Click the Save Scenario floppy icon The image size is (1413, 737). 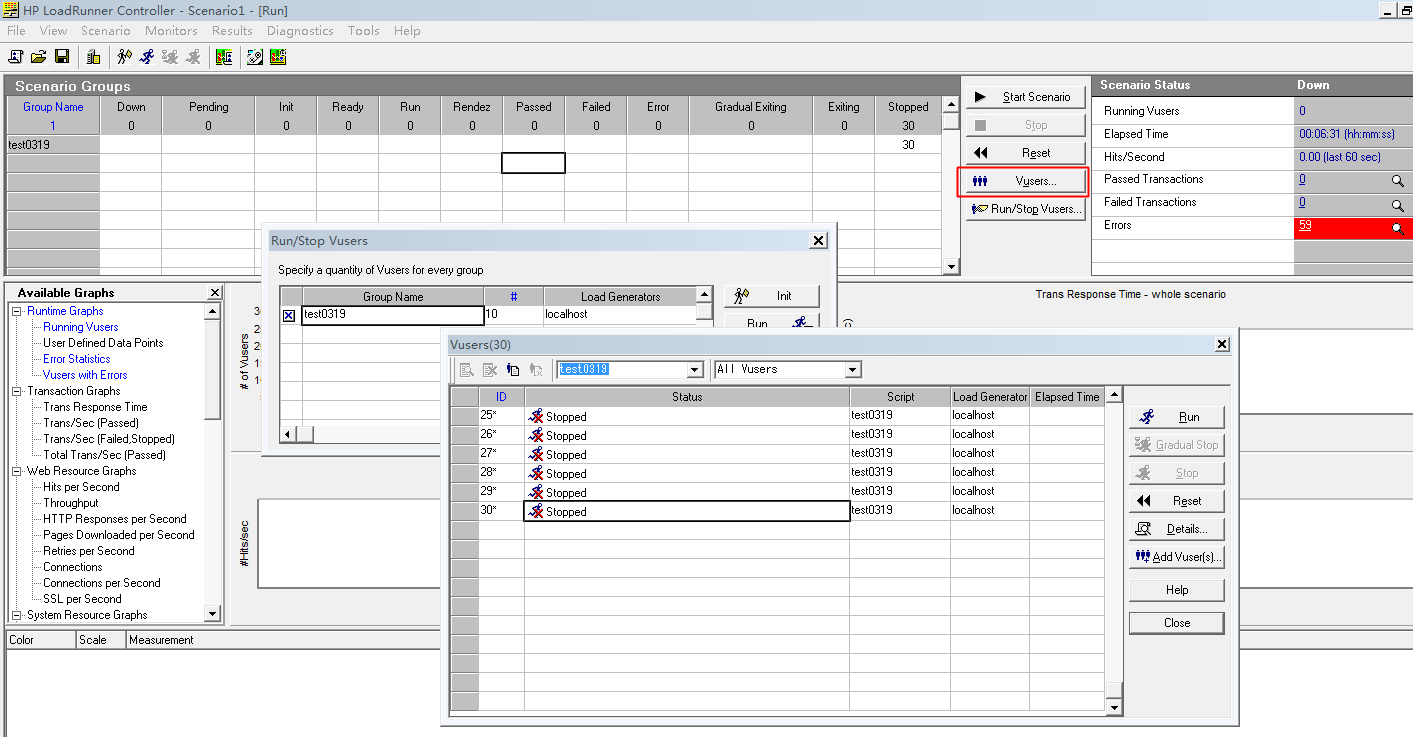pos(62,57)
